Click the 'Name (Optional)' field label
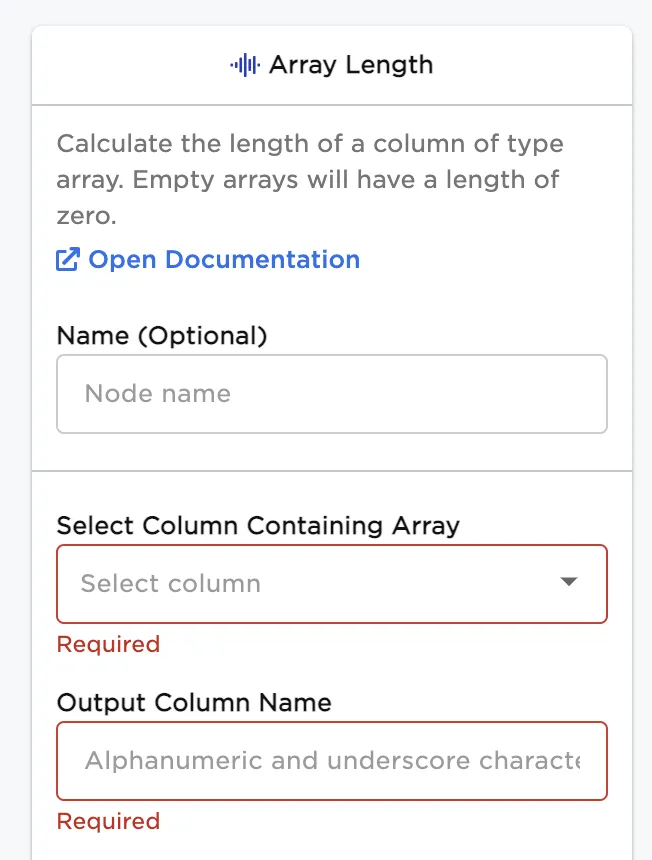 [x=162, y=336]
